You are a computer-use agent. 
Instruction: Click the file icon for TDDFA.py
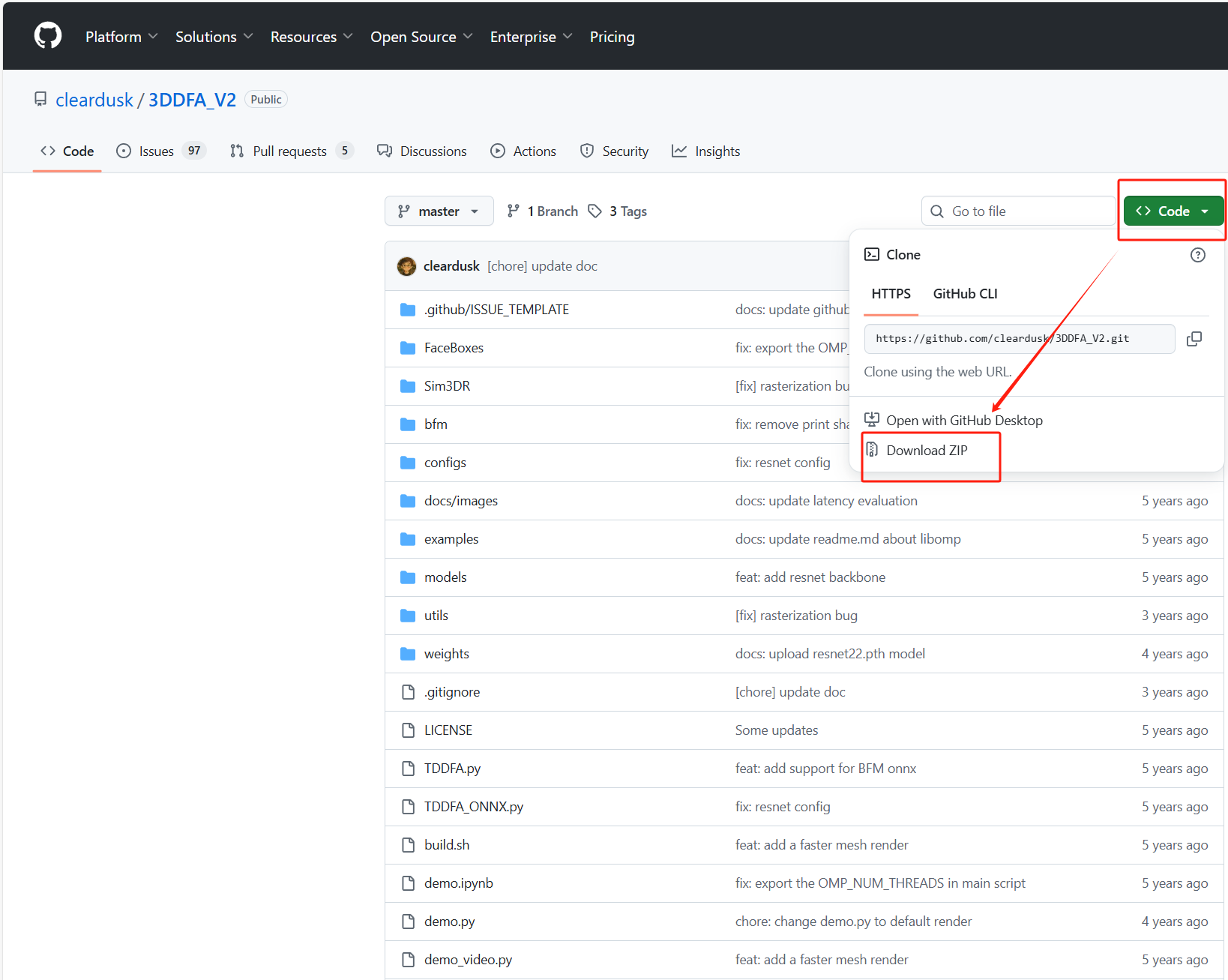point(408,769)
